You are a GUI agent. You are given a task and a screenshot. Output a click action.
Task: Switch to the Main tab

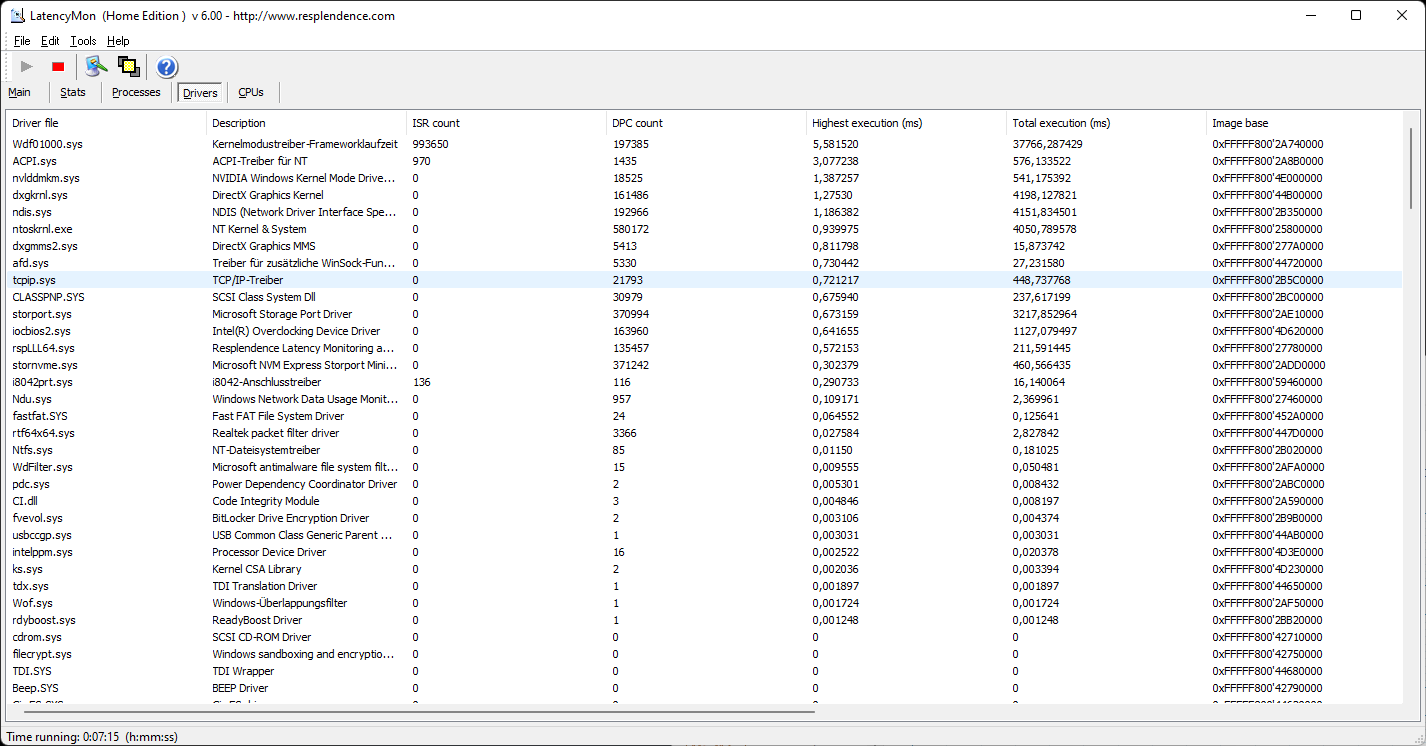click(x=20, y=92)
